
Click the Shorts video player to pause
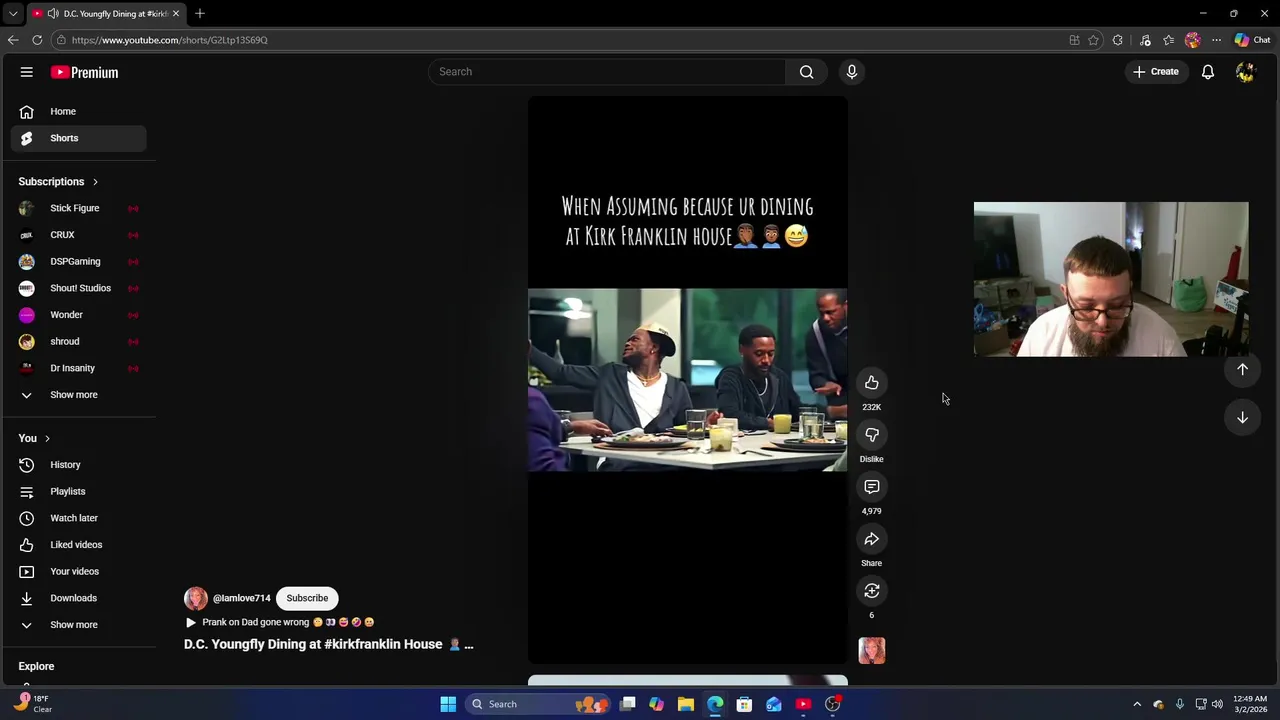[687, 380]
